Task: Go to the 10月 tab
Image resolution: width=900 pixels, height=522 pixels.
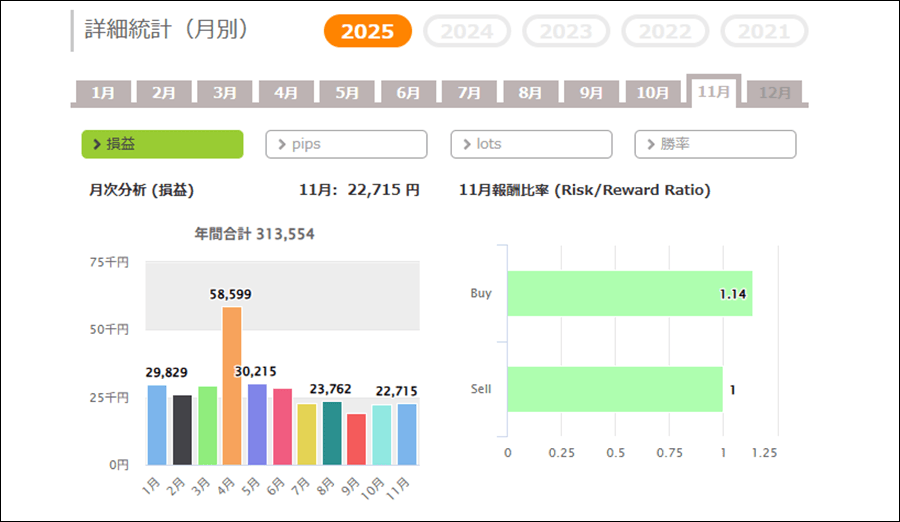Action: pos(652,93)
